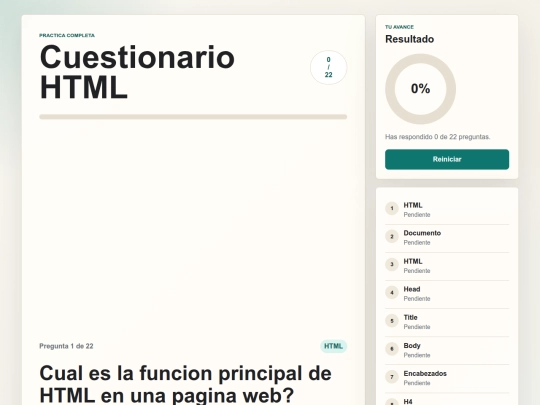Click 'Pendiente' status under Body
Viewport: 540px width, 405px height.
pyautogui.click(x=417, y=355)
